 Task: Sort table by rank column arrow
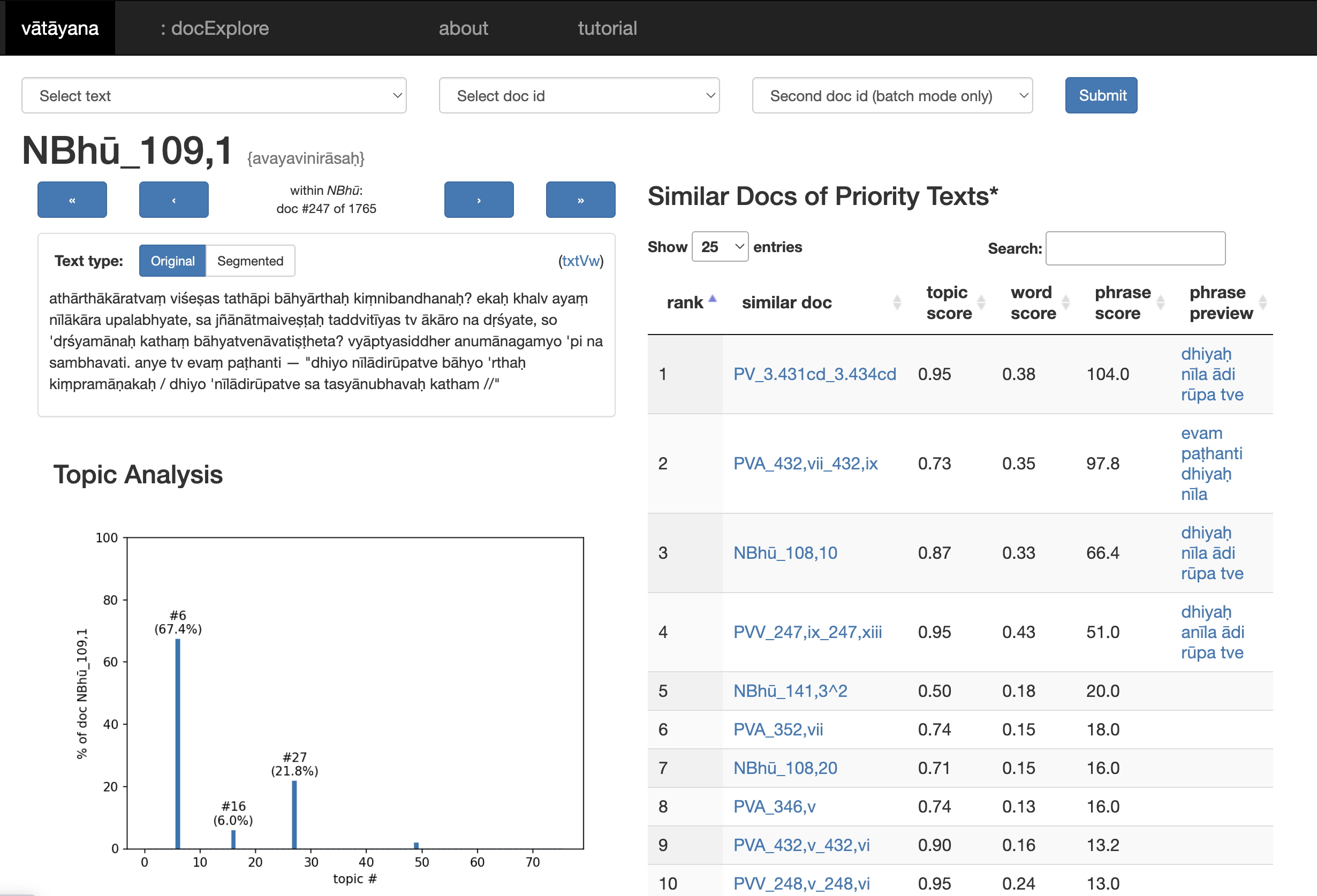point(713,299)
